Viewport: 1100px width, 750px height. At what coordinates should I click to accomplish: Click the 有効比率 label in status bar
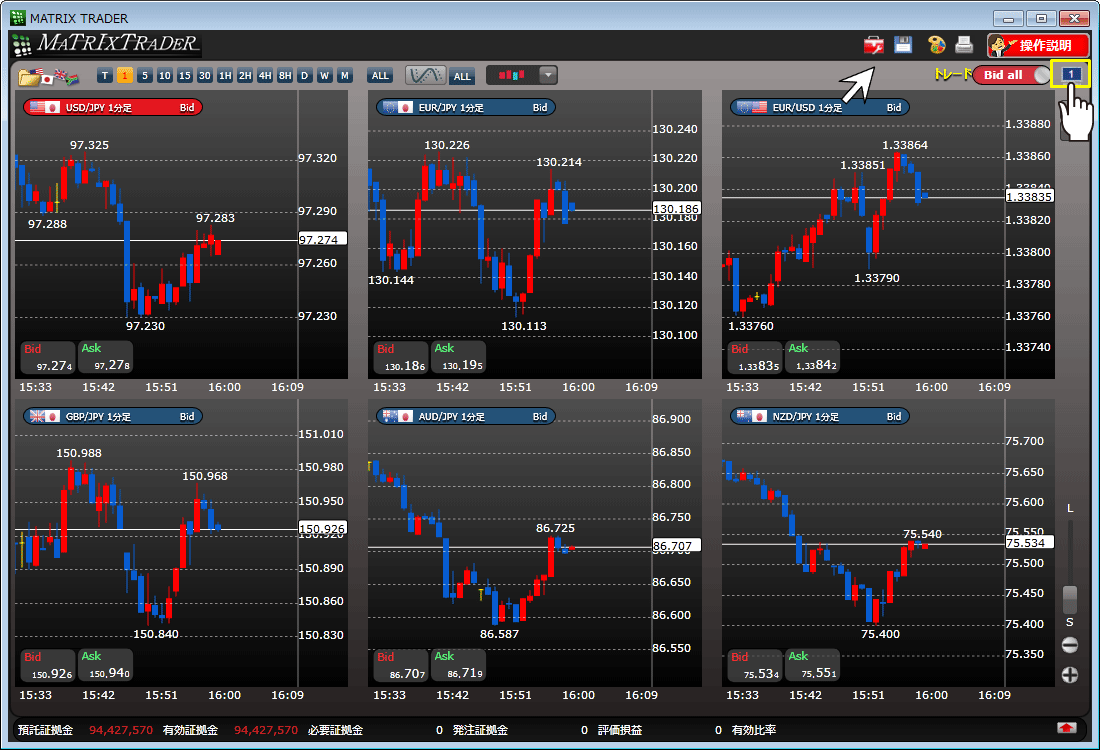point(753,730)
